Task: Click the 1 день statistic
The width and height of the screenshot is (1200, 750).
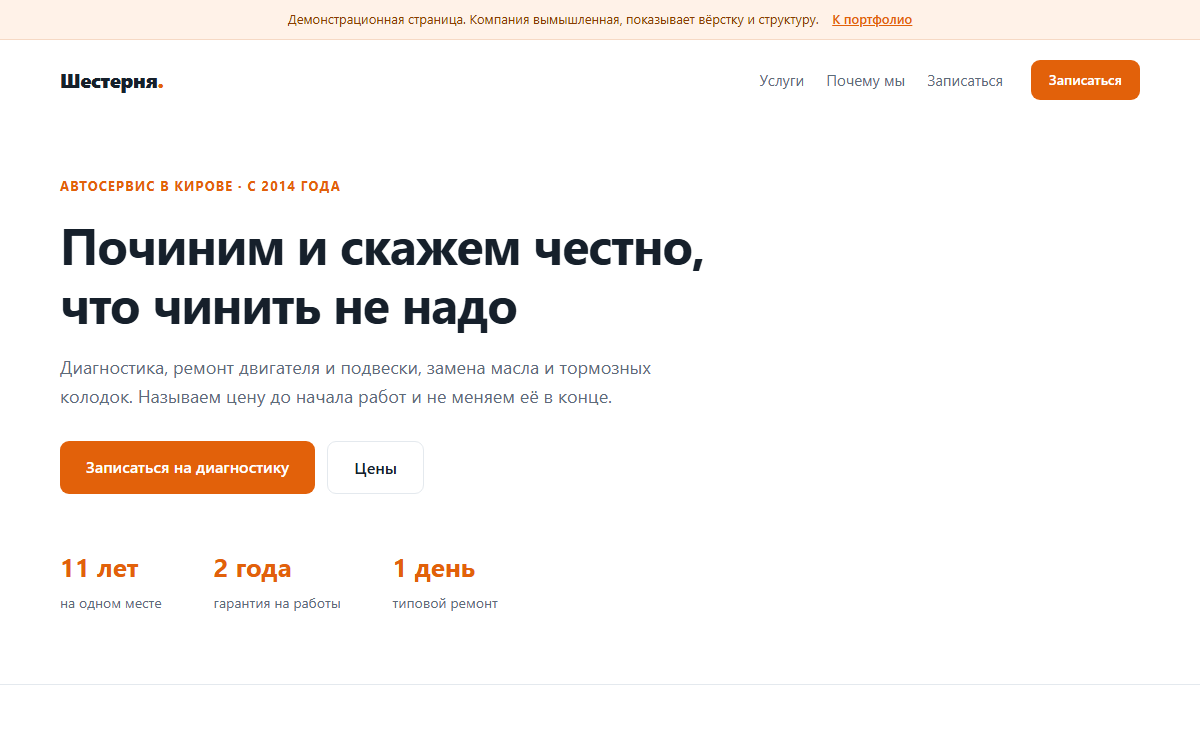Action: coord(434,569)
